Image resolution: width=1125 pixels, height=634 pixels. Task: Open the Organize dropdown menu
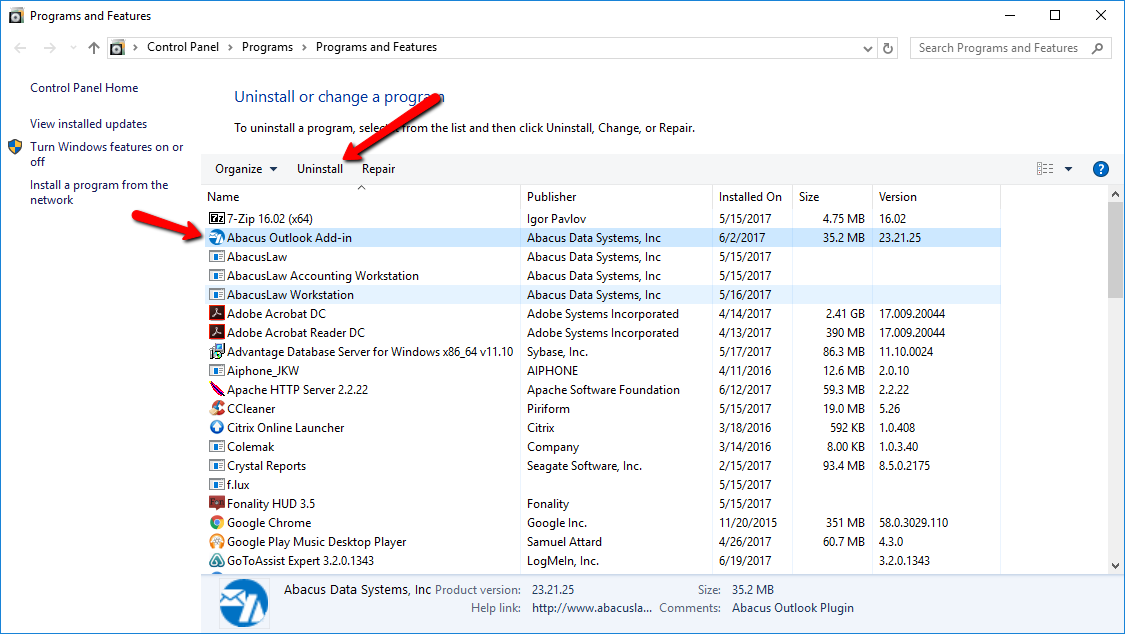pyautogui.click(x=246, y=169)
